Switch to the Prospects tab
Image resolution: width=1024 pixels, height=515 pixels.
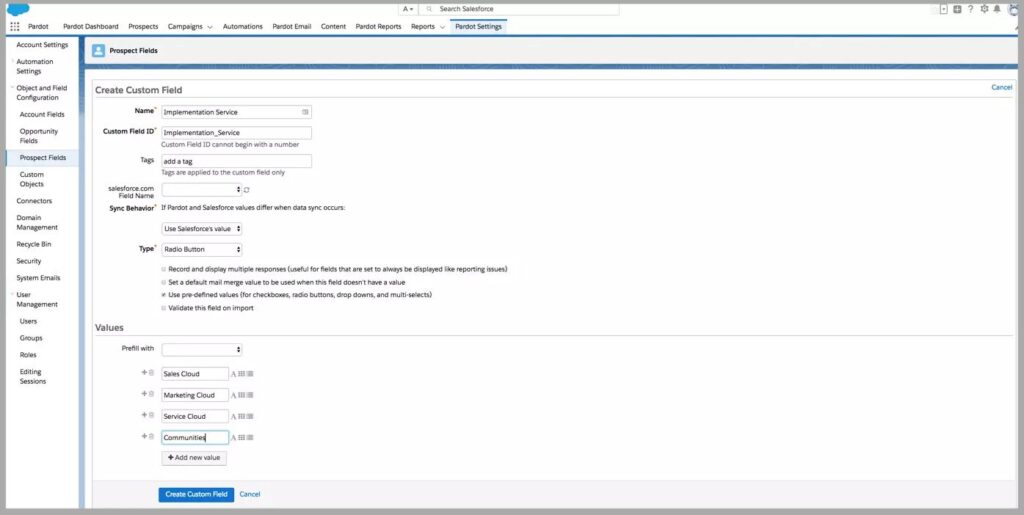point(143,27)
